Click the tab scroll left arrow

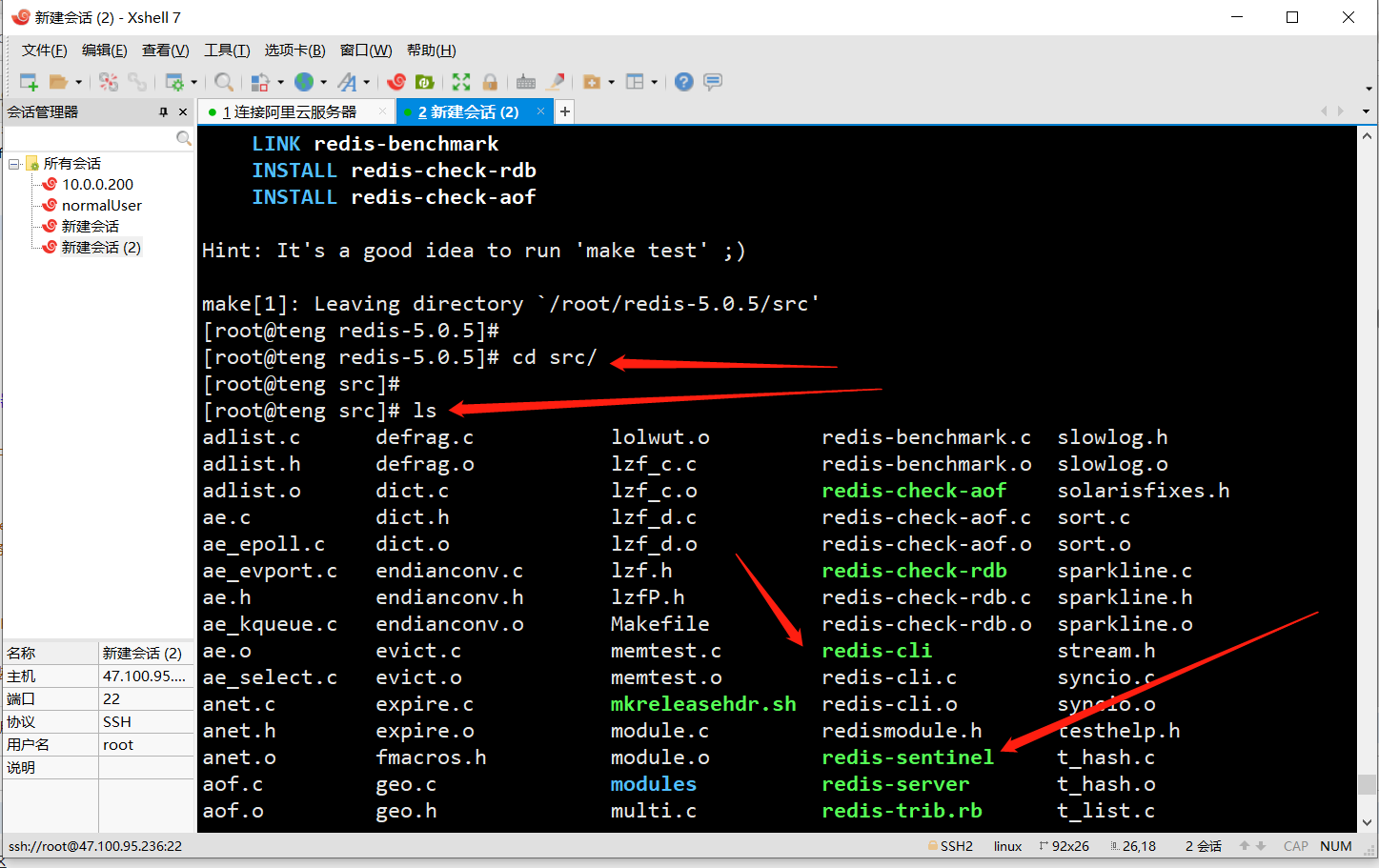tap(1324, 111)
